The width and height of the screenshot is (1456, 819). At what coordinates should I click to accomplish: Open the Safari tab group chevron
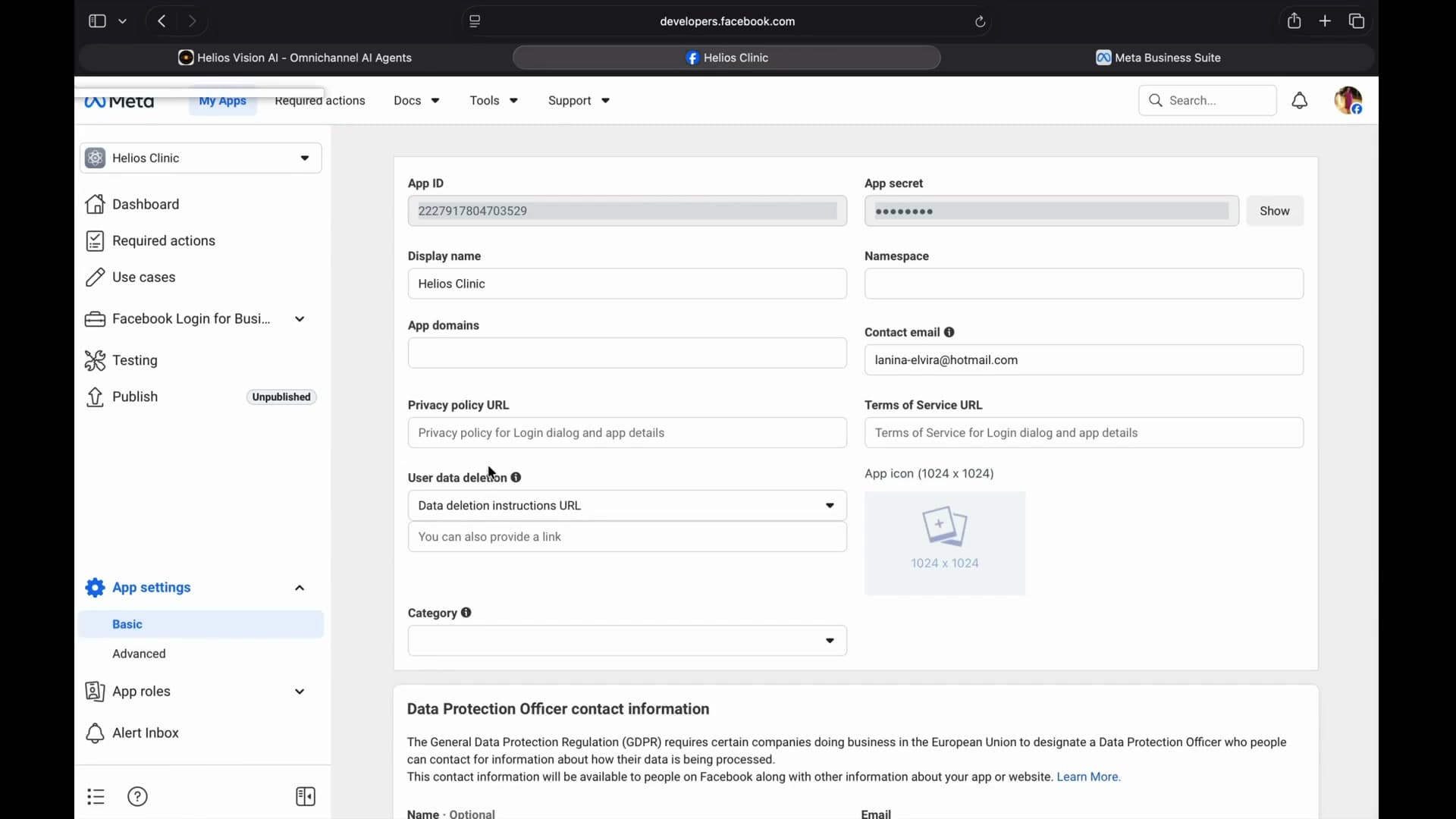123,21
